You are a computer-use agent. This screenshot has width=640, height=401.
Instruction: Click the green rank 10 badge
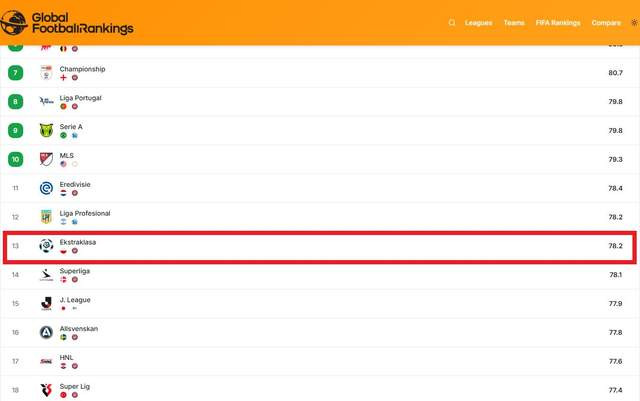pyautogui.click(x=16, y=159)
